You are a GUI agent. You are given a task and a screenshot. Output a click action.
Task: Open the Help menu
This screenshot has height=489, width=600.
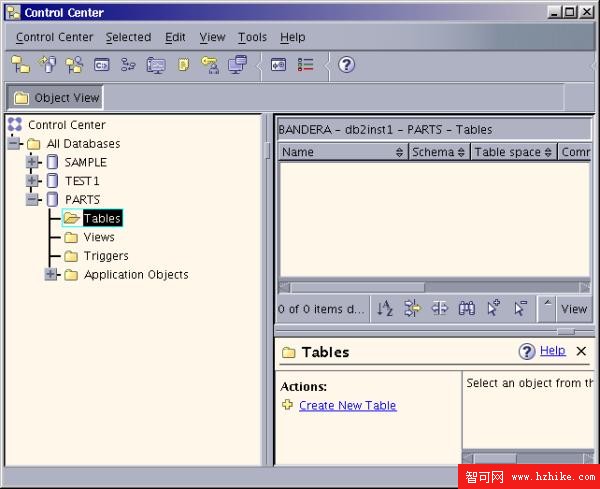point(293,37)
